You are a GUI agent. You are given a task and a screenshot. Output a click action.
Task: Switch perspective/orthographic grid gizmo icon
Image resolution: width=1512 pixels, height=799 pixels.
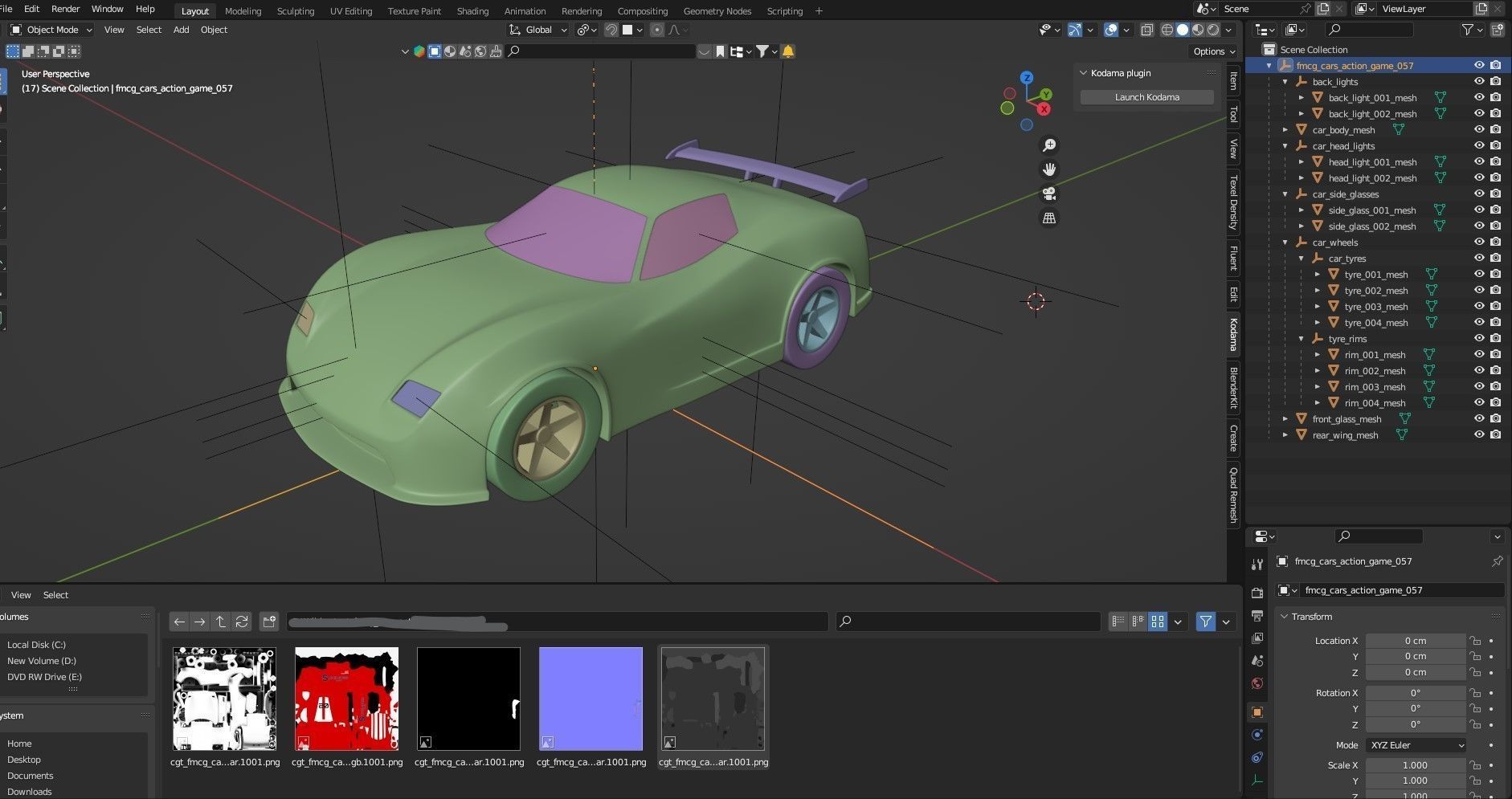[x=1049, y=218]
